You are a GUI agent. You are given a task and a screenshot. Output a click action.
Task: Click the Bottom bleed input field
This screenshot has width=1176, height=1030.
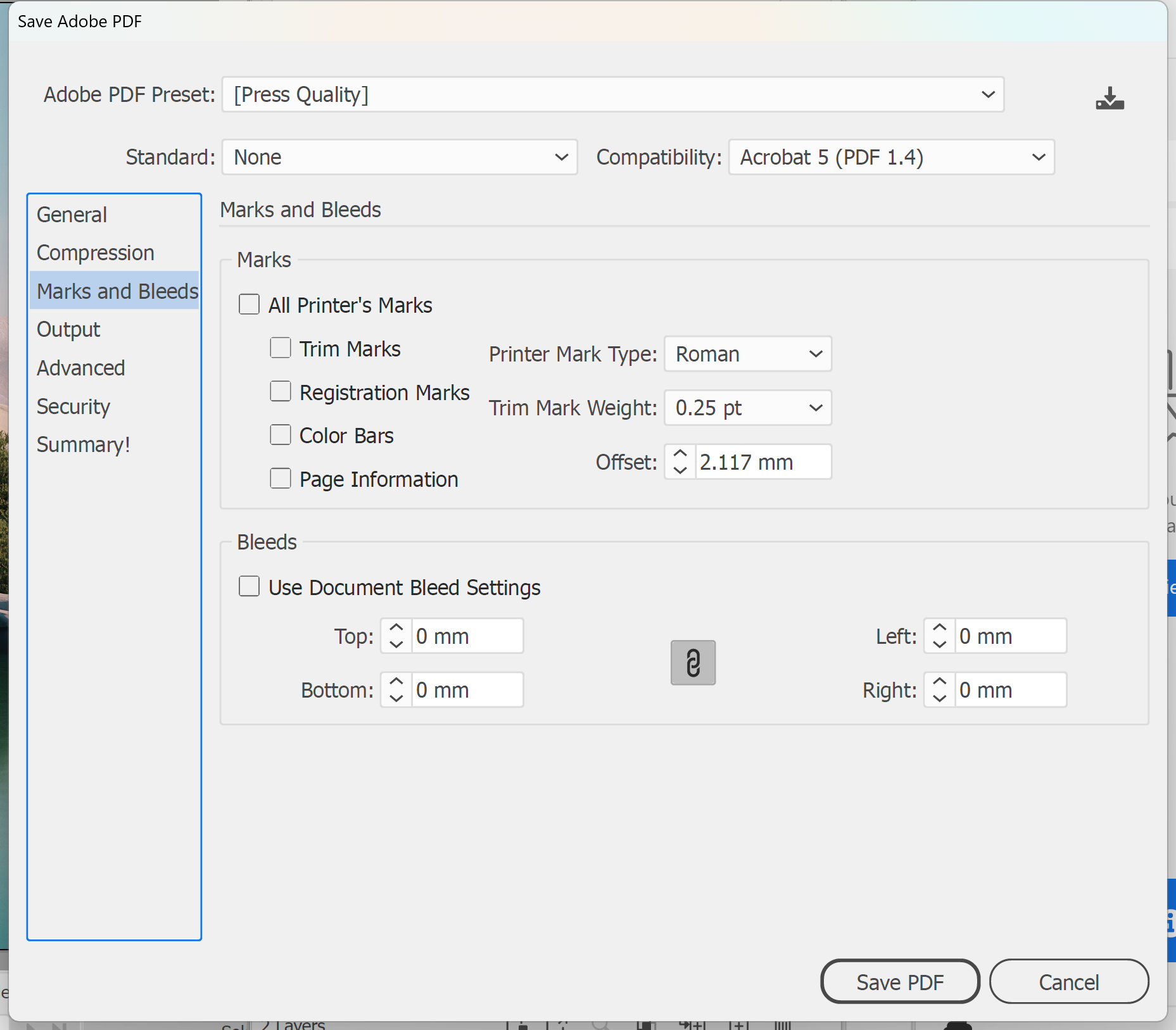[467, 689]
